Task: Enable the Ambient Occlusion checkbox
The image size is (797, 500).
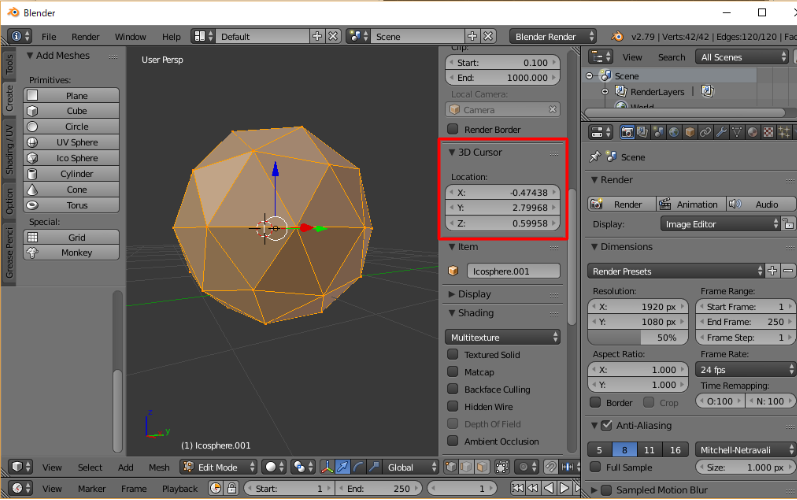Action: coord(452,441)
